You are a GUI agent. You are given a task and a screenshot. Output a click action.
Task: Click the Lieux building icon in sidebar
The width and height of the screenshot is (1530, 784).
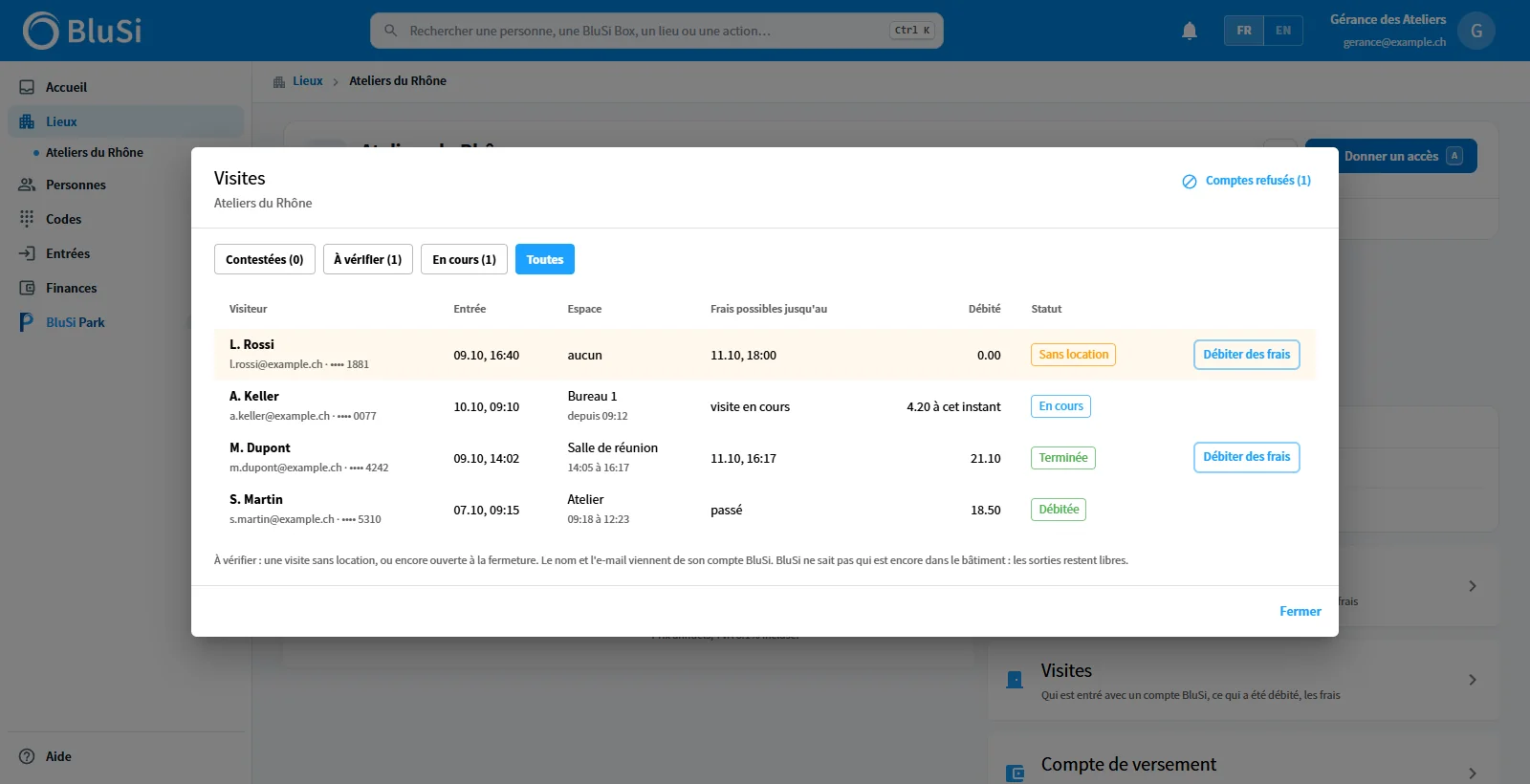pos(27,121)
